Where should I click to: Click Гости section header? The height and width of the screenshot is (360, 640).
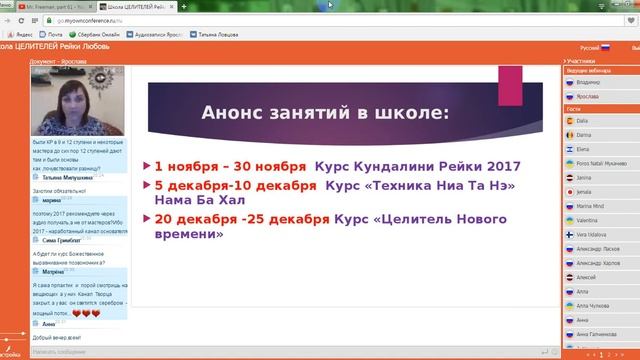[x=602, y=109]
